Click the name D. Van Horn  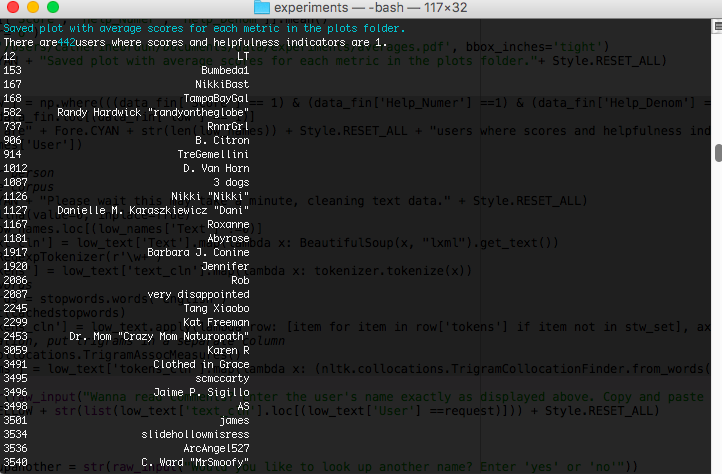click(216, 168)
